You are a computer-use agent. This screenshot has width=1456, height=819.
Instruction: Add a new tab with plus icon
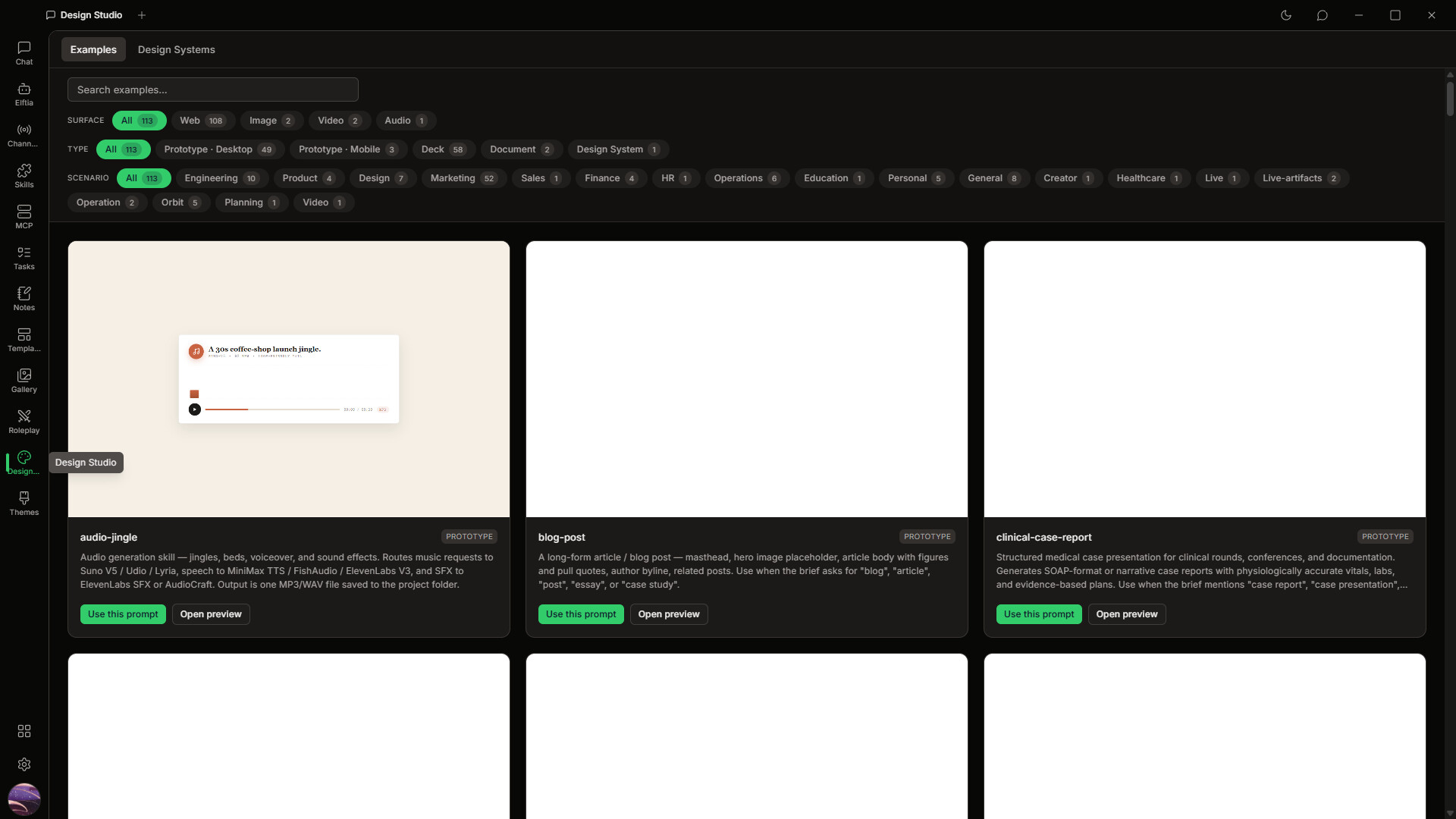point(142,15)
